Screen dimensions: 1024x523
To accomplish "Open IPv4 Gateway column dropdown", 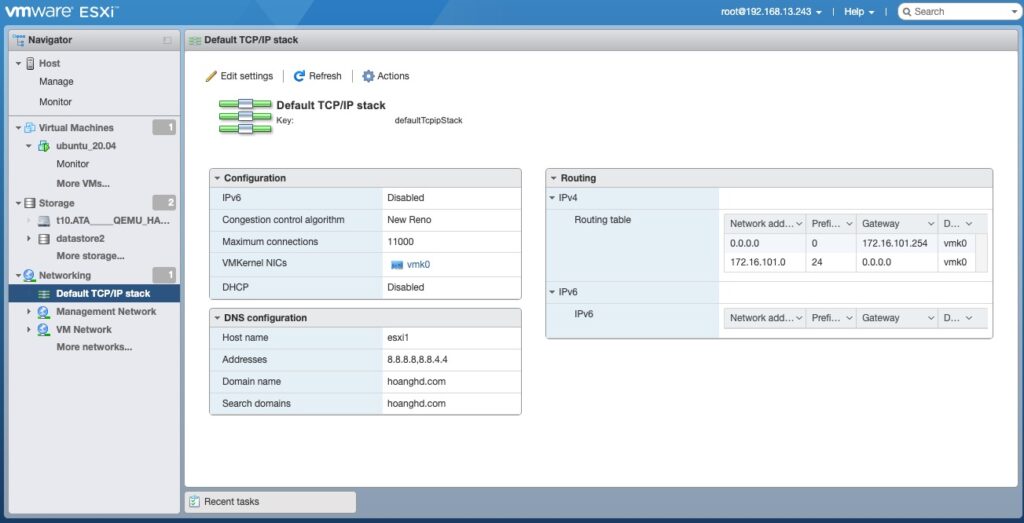I will click(931, 224).
